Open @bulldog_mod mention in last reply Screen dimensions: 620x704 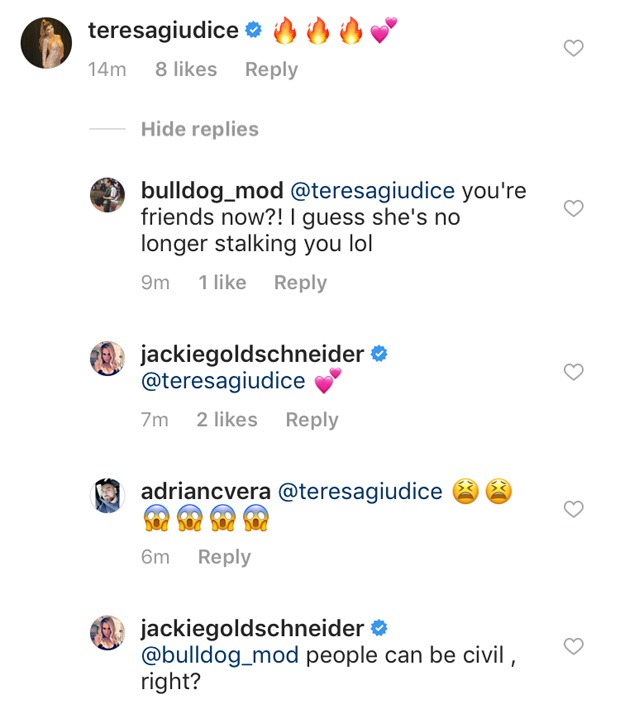(x=220, y=656)
